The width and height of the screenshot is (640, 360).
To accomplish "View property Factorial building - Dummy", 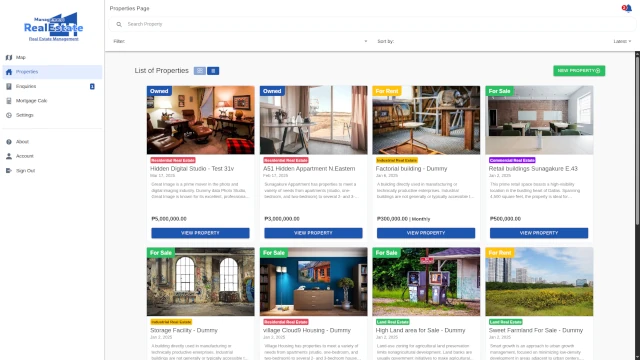I will pos(426,233).
